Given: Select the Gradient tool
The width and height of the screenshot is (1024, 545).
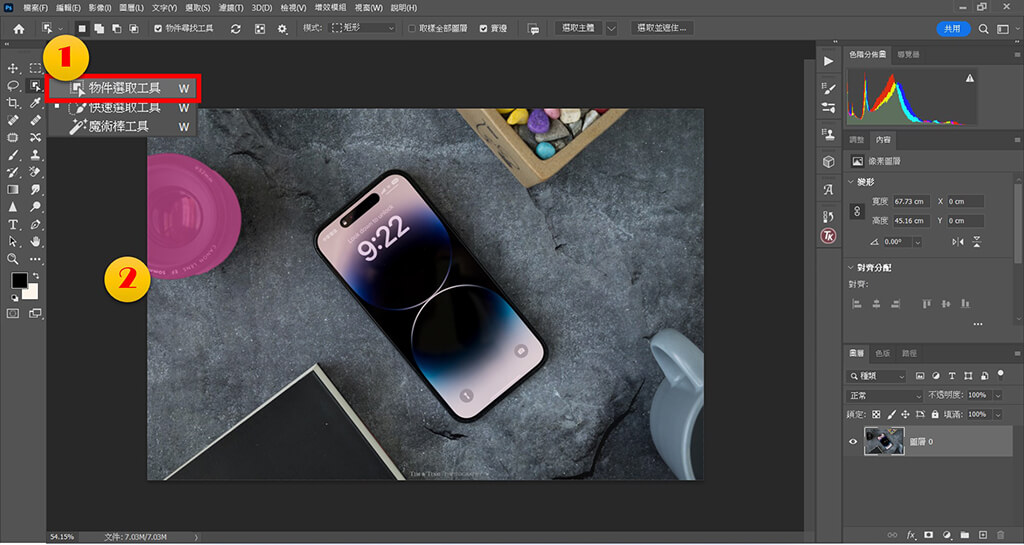Looking at the screenshot, I should 12,190.
